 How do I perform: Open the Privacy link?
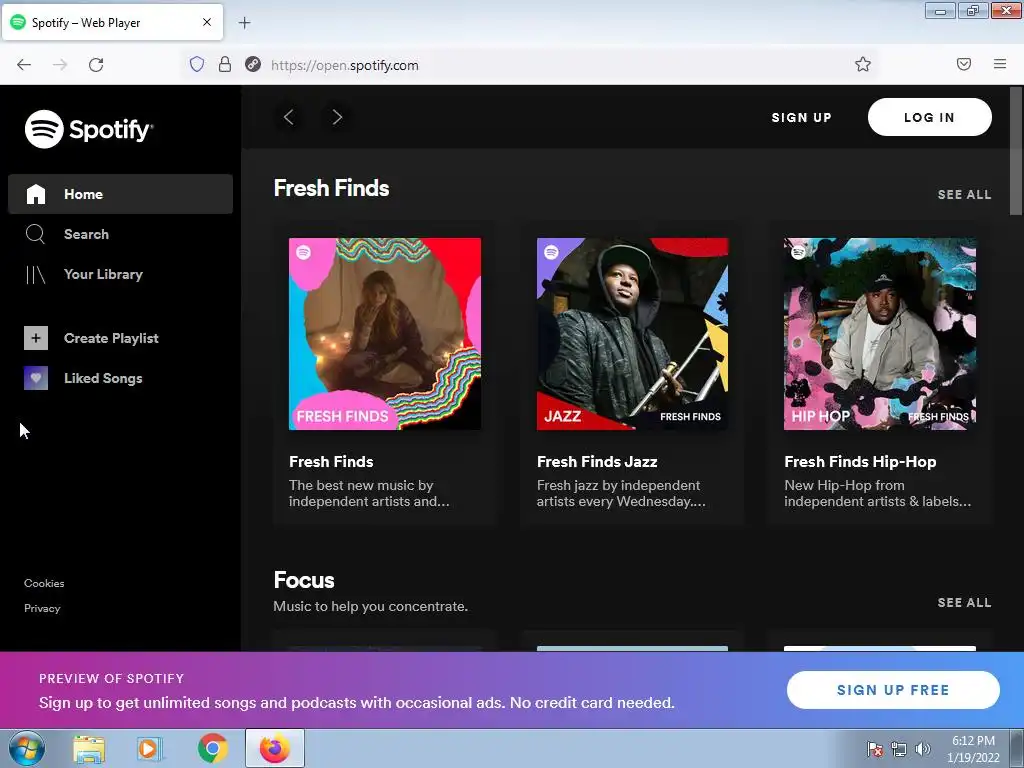coord(42,608)
